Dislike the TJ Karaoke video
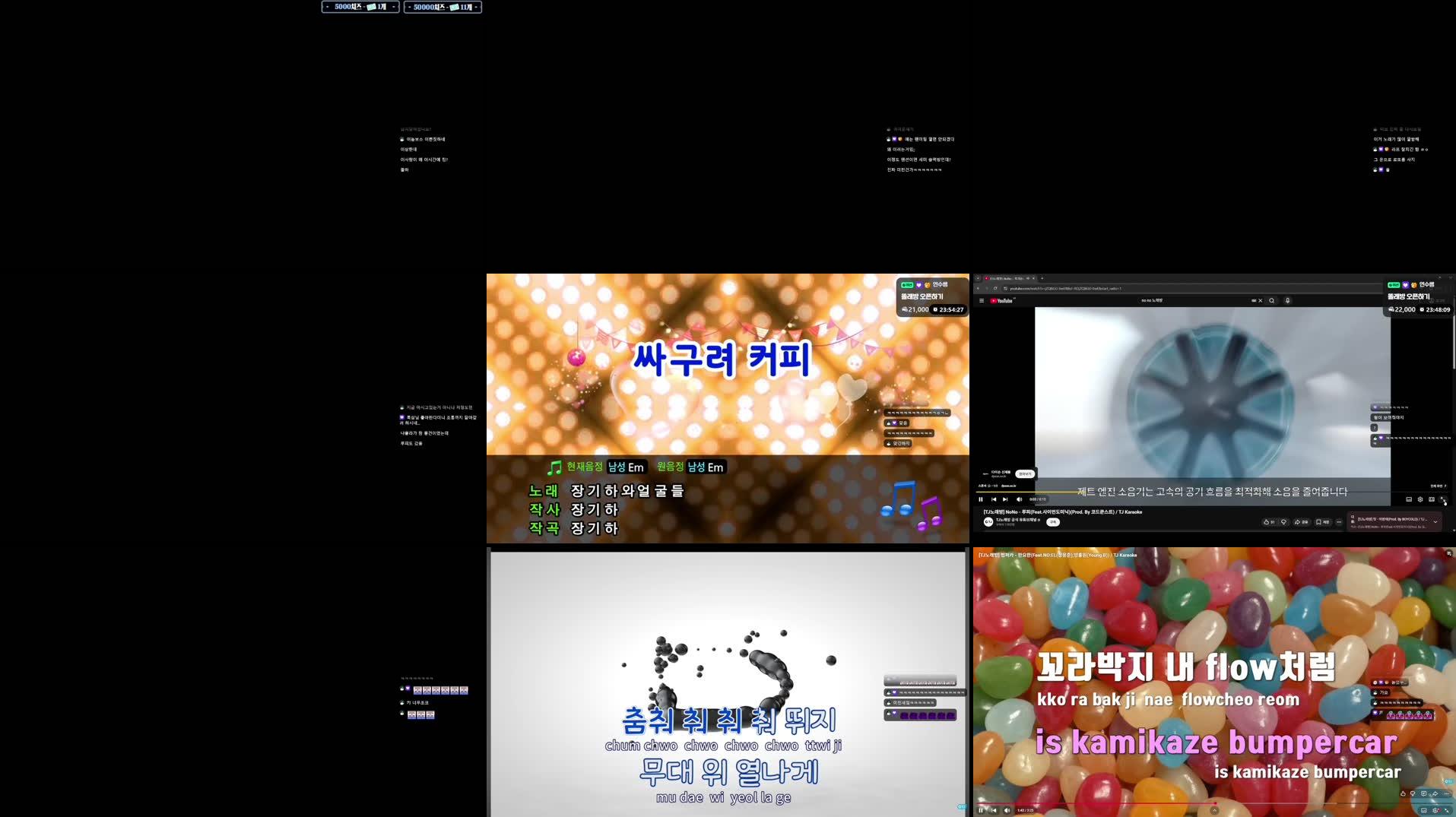Viewport: 1456px width, 817px height. [x=1283, y=522]
